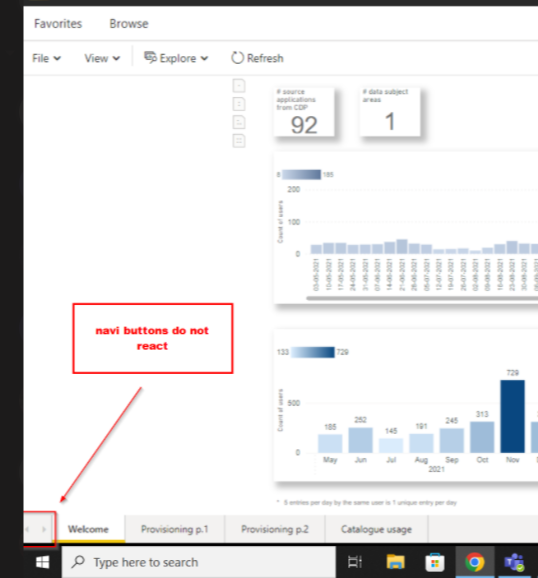Screen dimensions: 538x578
Task: Select the Jul bar showing 145
Action: click(391, 445)
